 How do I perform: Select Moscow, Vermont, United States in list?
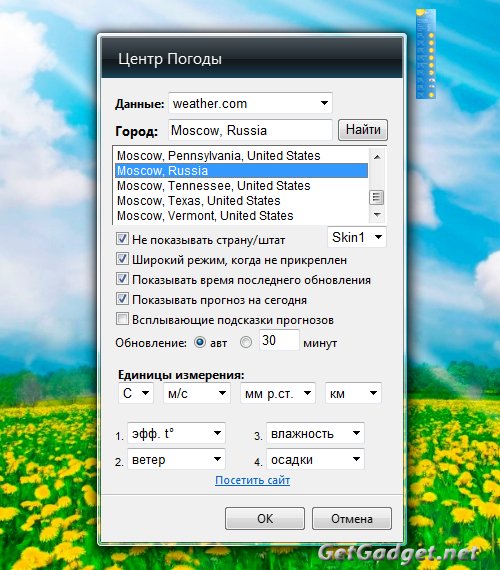[x=241, y=216]
